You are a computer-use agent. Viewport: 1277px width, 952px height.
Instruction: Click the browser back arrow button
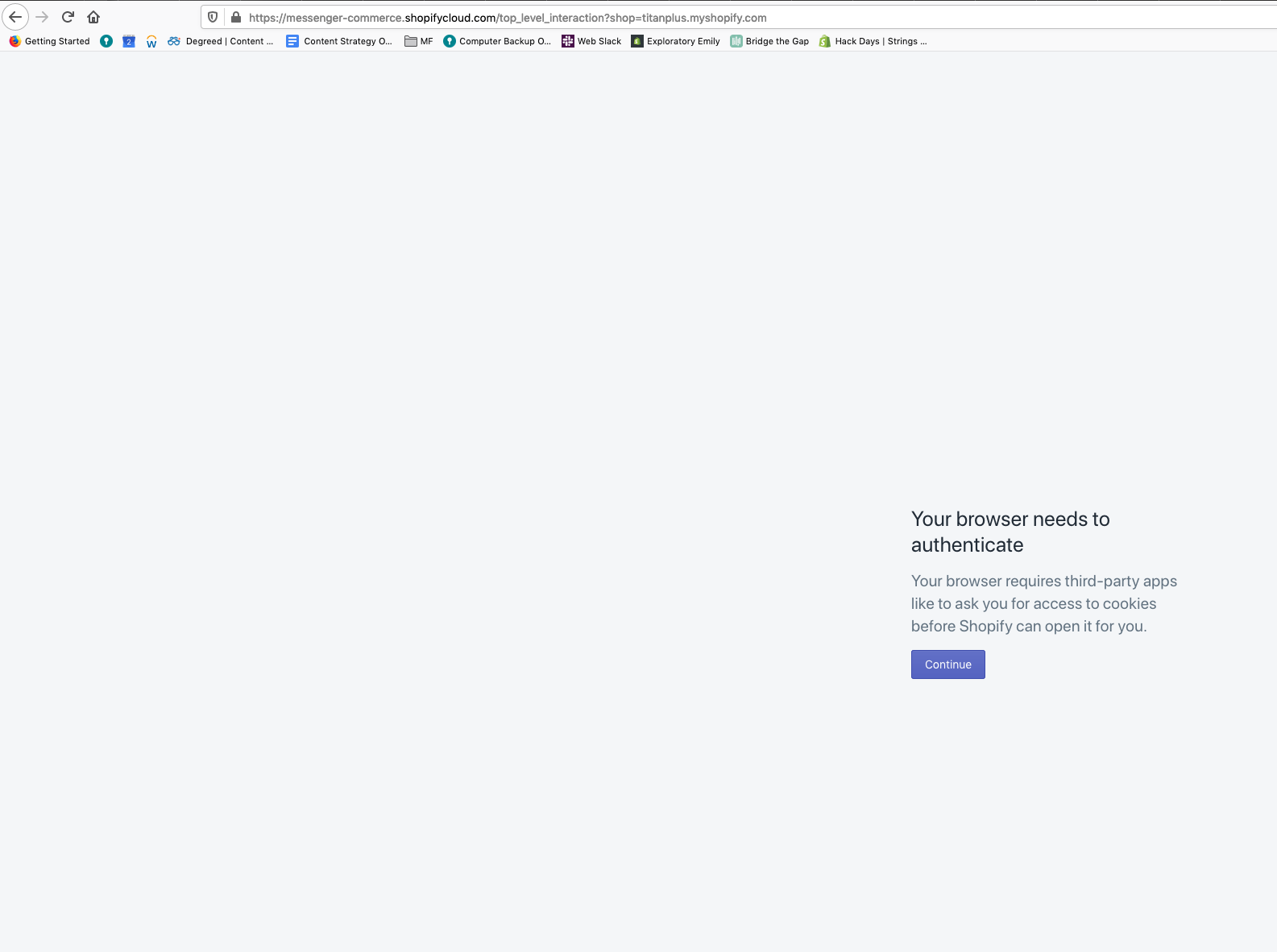pos(15,17)
